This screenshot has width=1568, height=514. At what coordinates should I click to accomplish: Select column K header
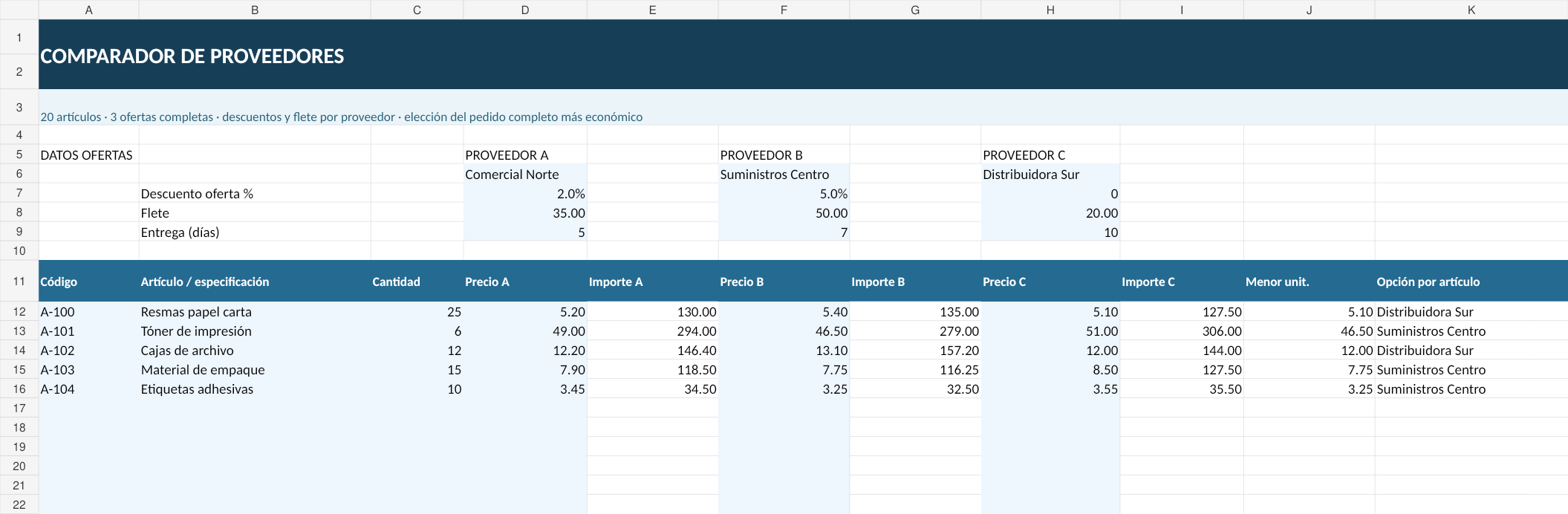pos(1471,10)
